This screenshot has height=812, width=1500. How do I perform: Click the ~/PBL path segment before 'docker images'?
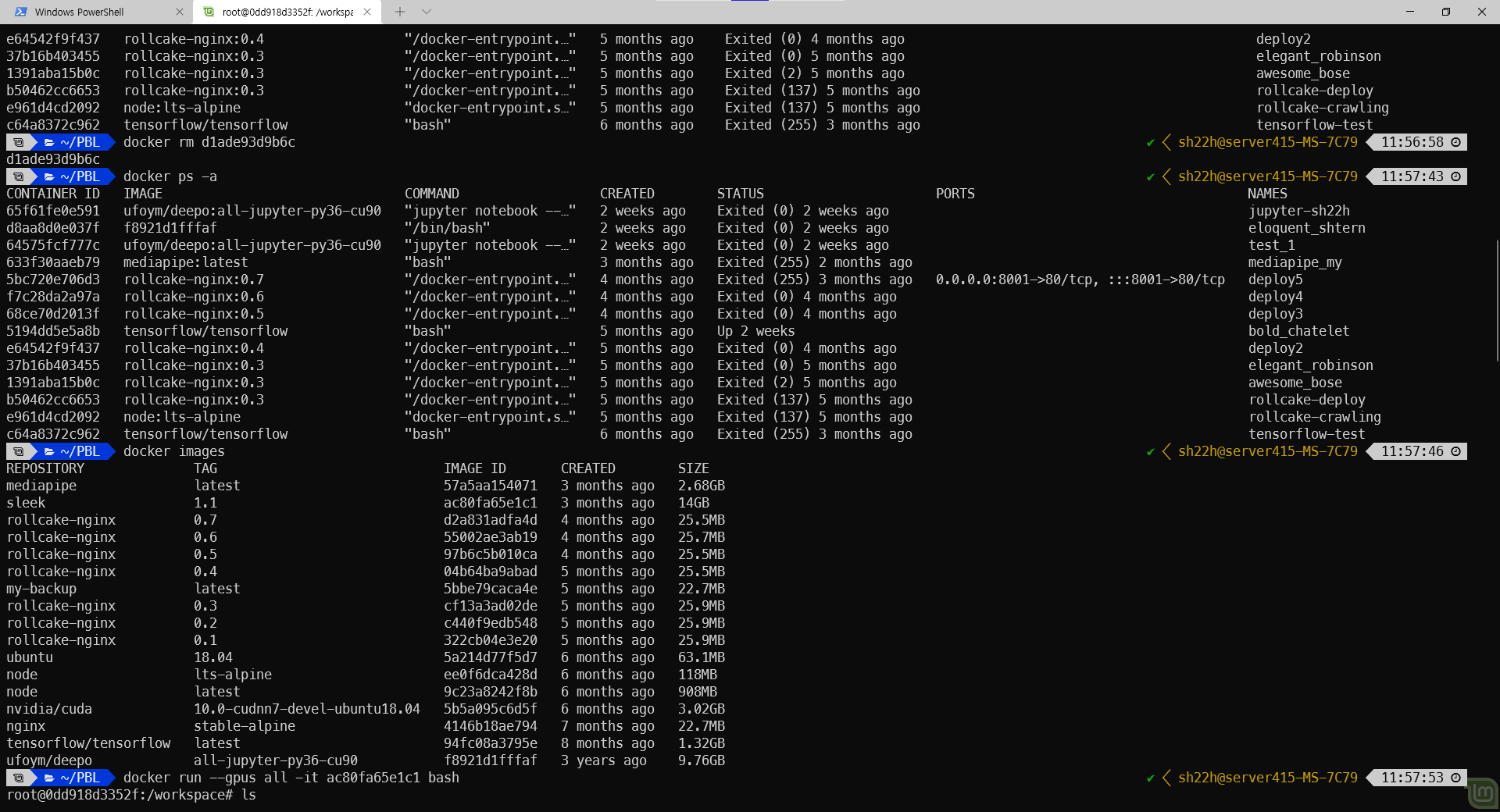tap(80, 451)
